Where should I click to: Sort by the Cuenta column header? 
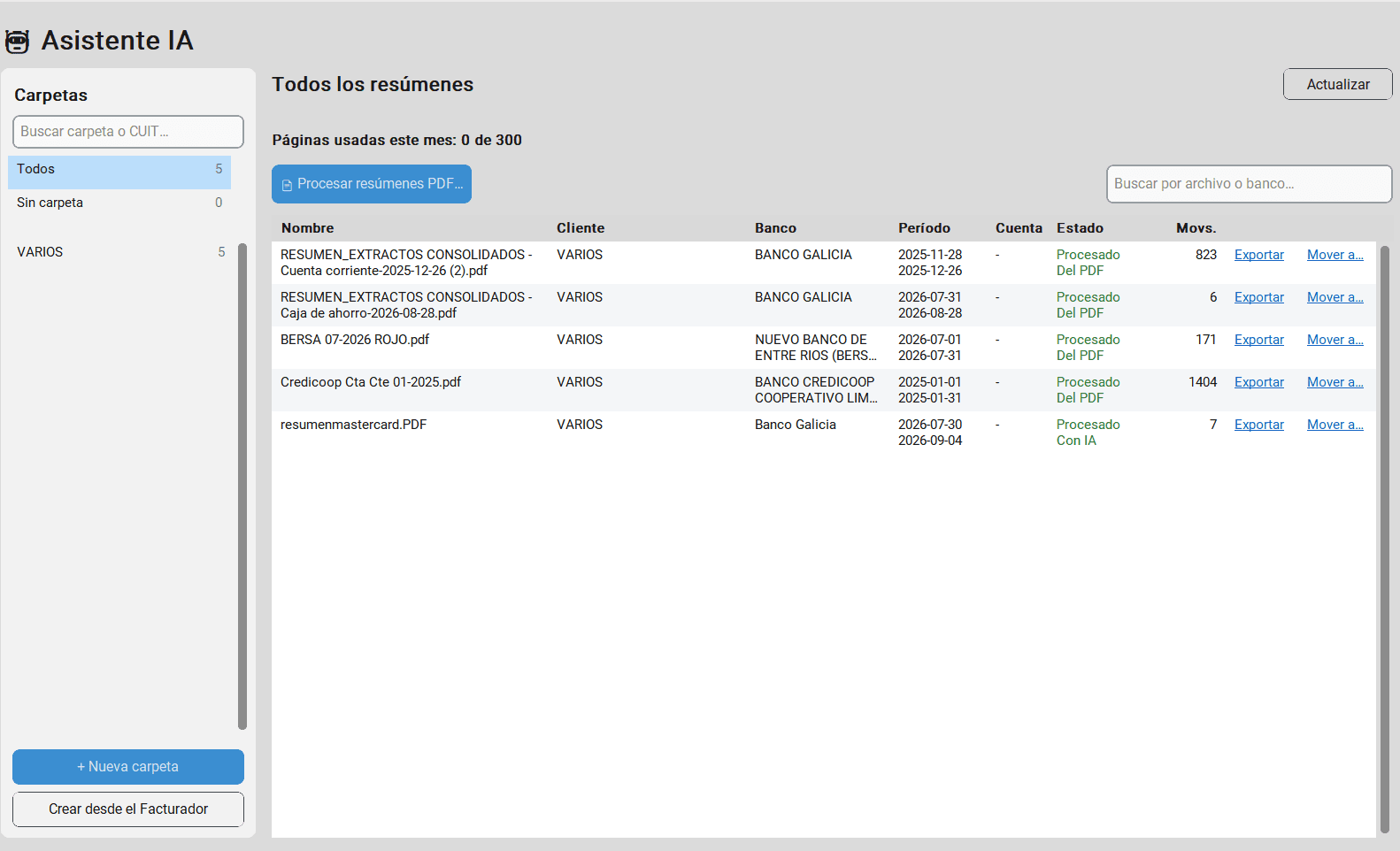1019,228
